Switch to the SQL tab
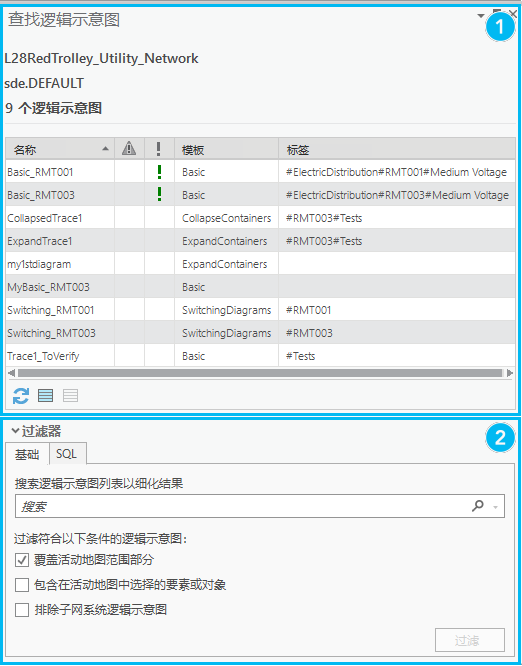This screenshot has width=522, height=666. (67, 454)
